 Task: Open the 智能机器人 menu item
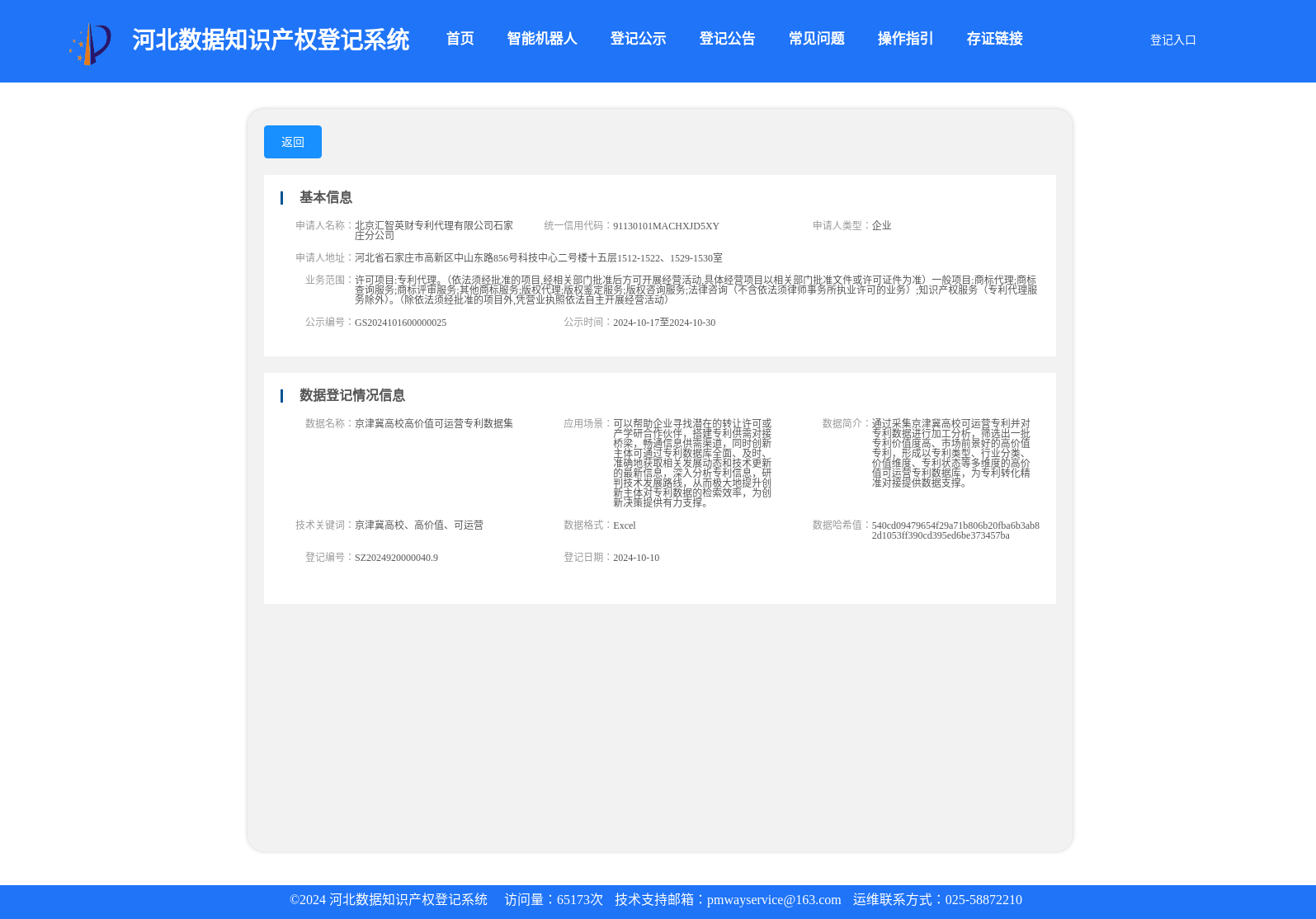(x=542, y=39)
